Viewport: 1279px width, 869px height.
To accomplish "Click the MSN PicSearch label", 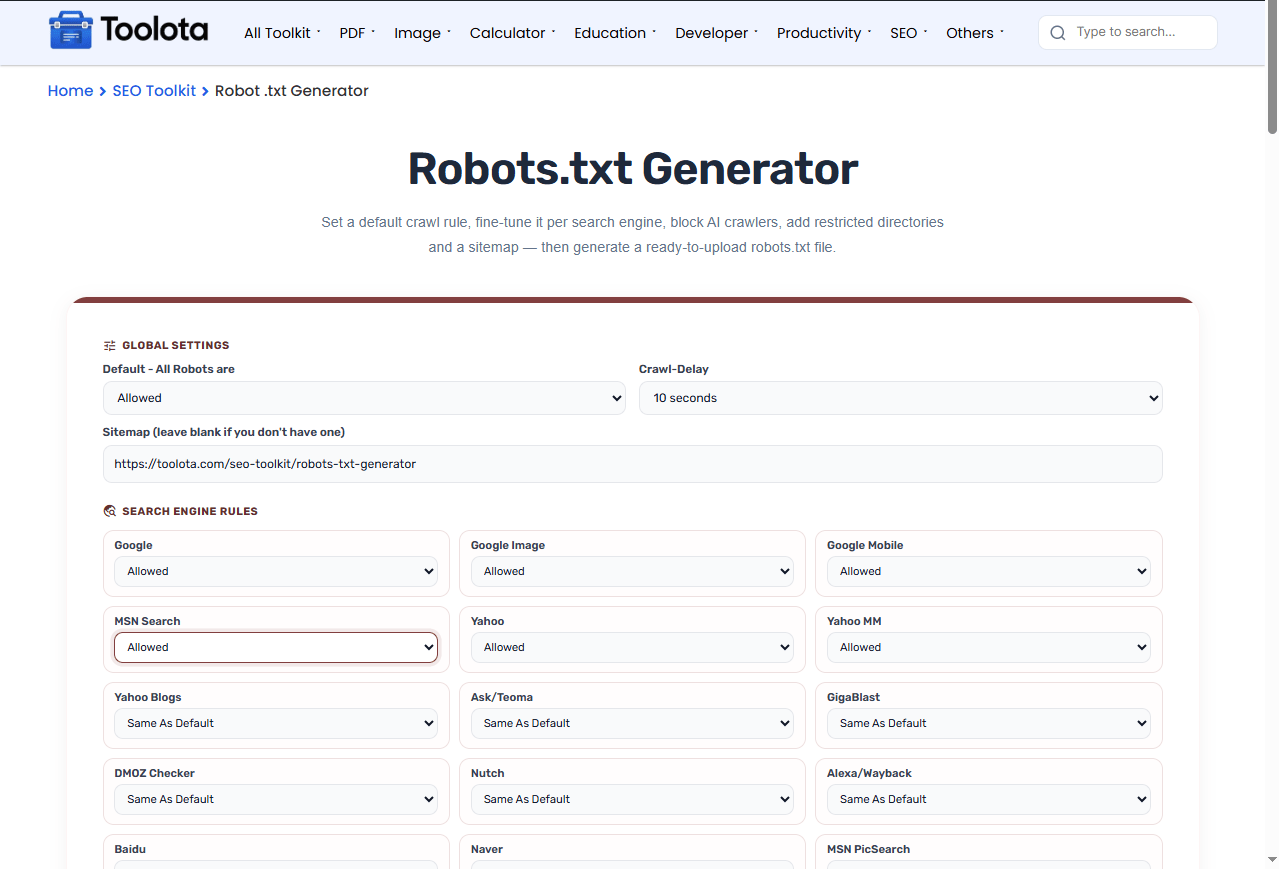I will pos(868,849).
